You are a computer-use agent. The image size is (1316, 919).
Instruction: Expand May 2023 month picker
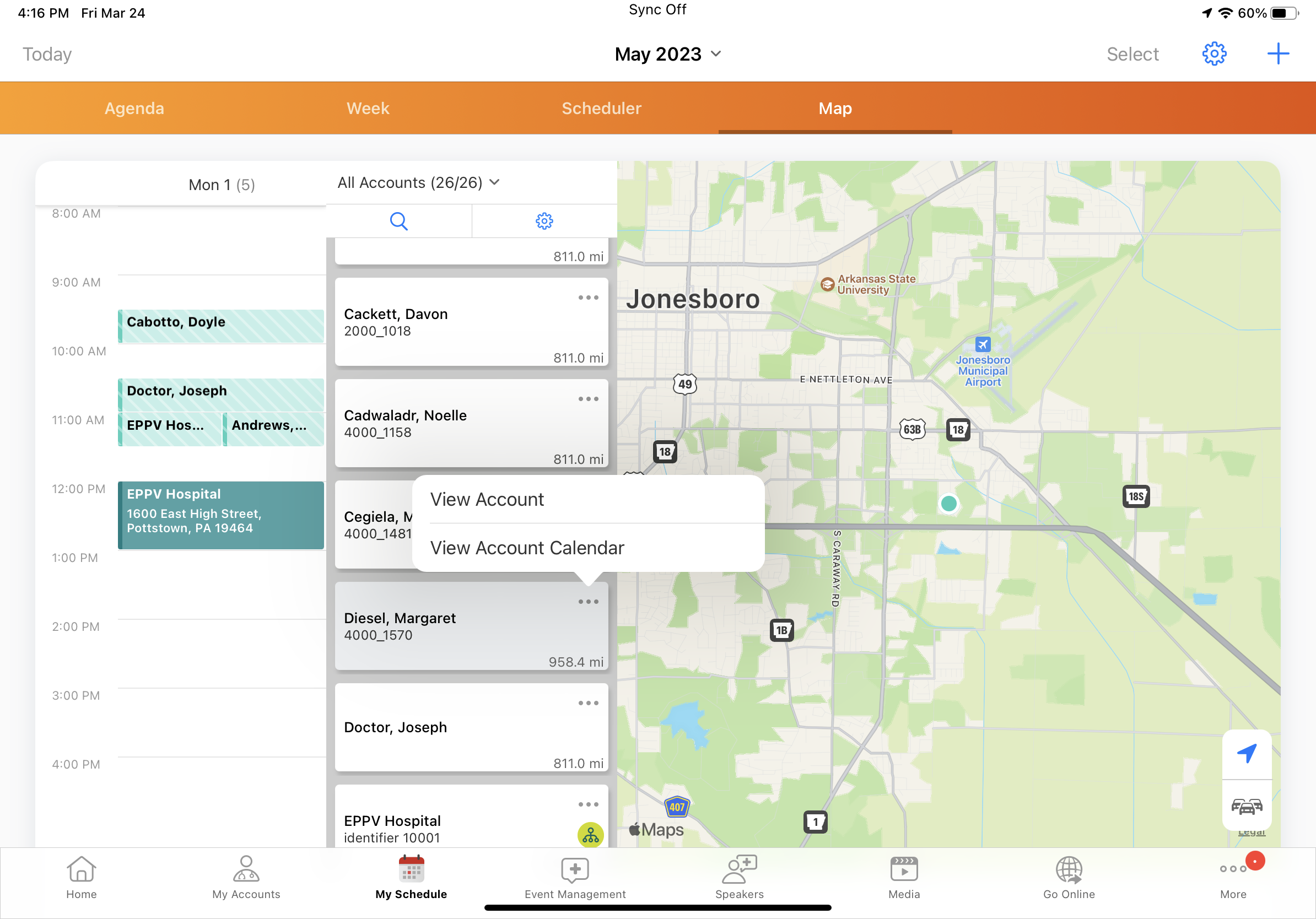[668, 54]
